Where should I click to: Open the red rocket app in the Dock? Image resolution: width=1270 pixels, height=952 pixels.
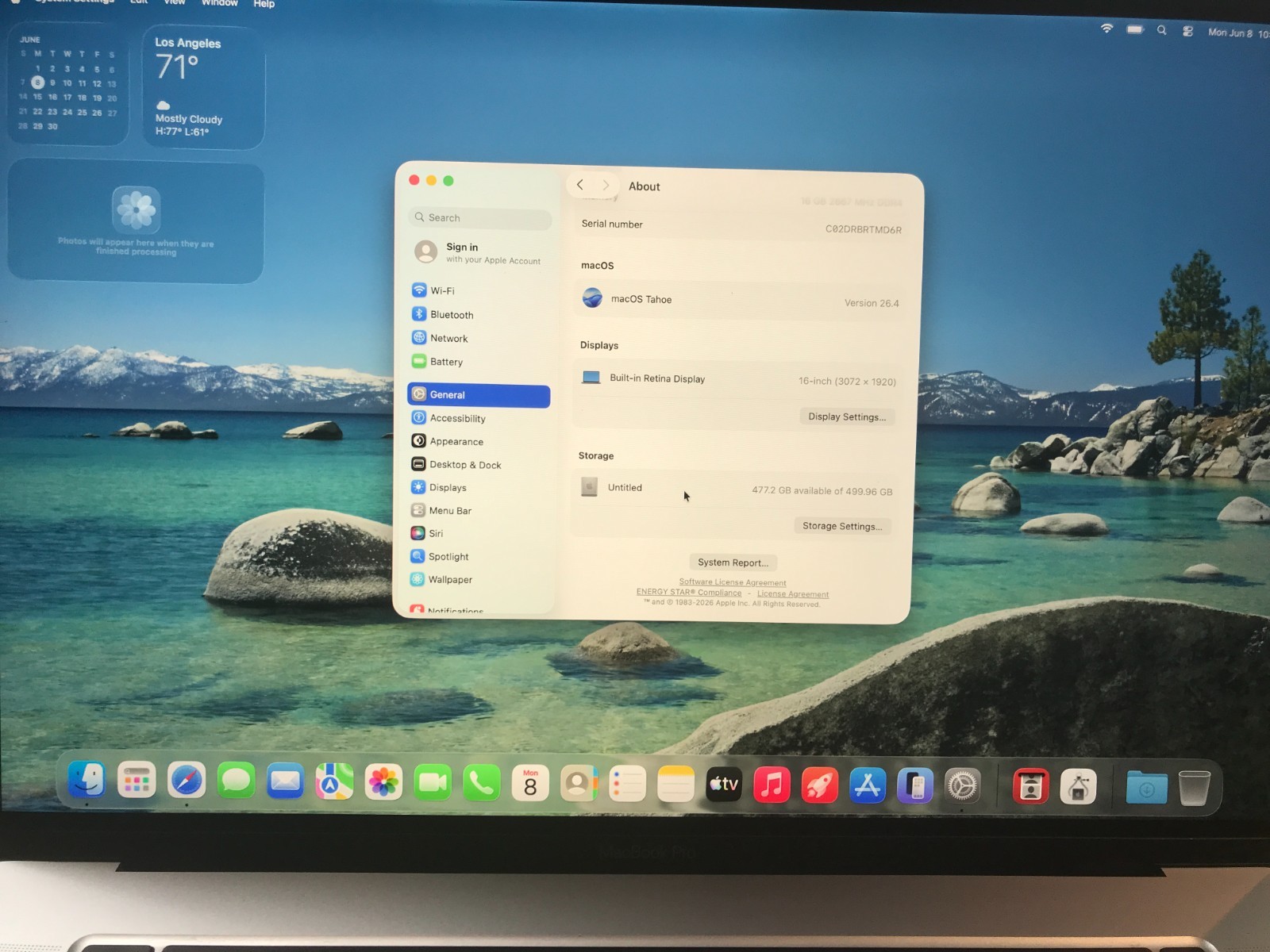point(820,785)
